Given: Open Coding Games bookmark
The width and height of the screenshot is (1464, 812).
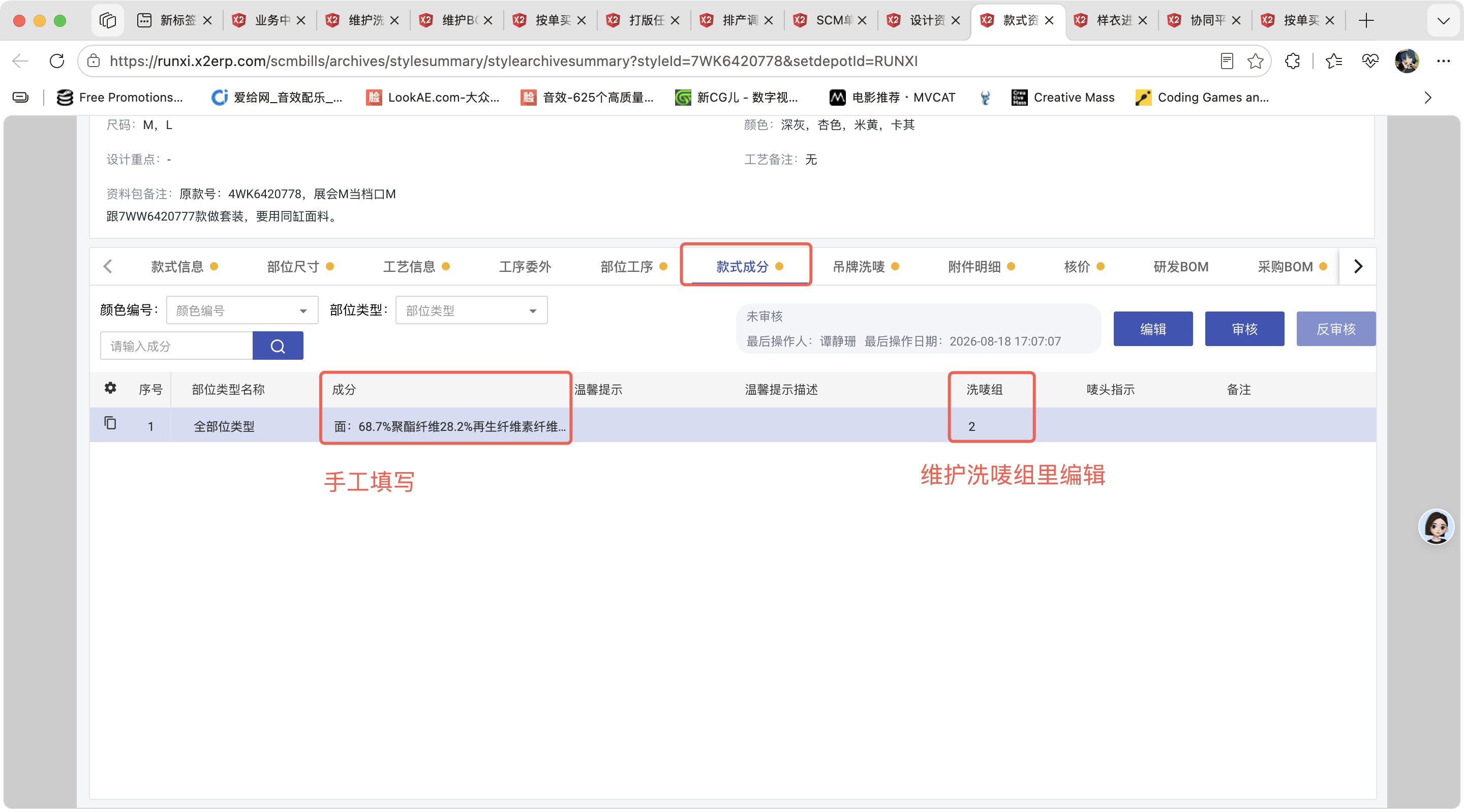Looking at the screenshot, I should click(x=1202, y=98).
